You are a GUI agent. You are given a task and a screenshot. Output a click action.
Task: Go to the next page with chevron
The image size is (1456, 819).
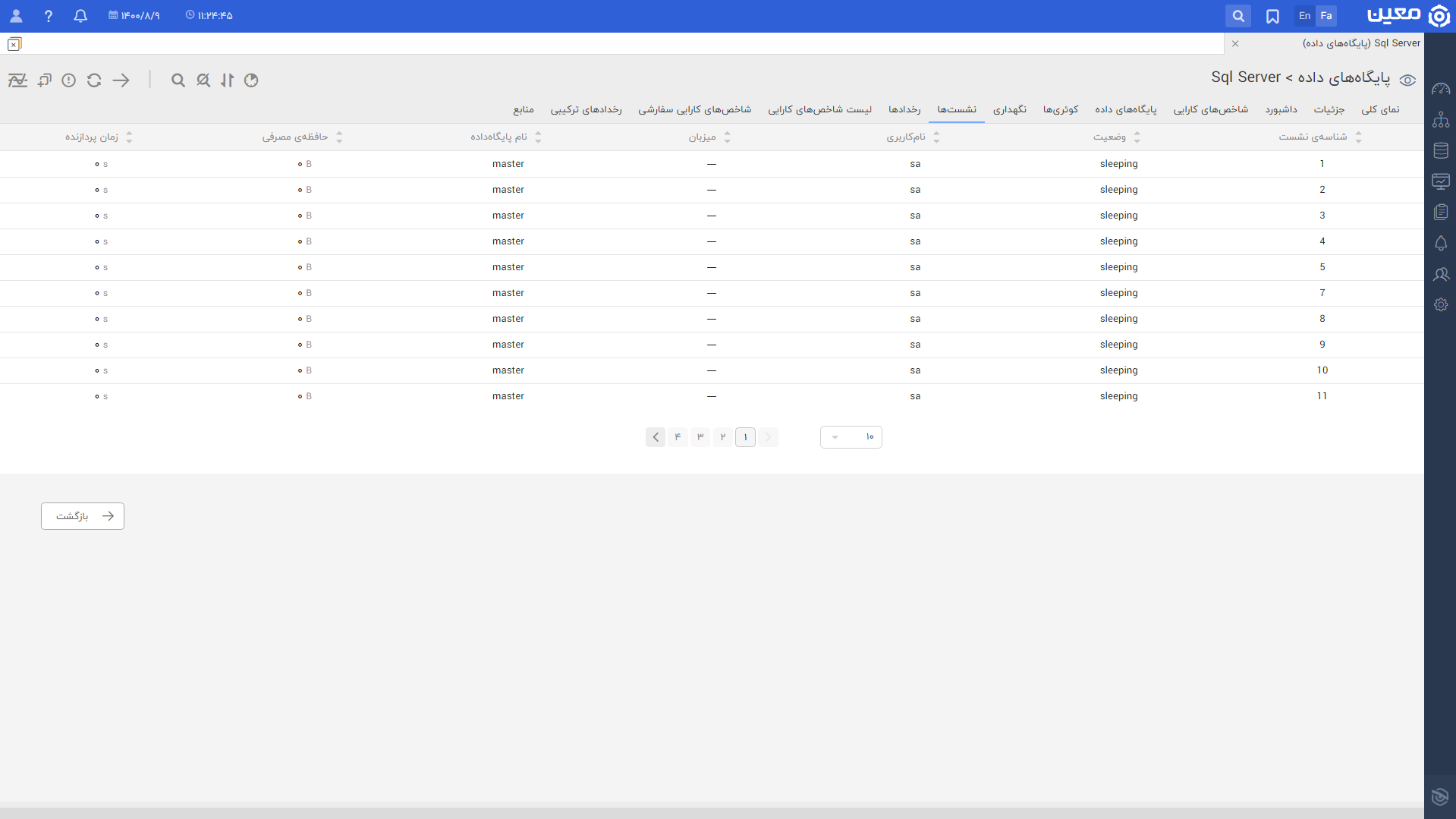pyautogui.click(x=656, y=437)
